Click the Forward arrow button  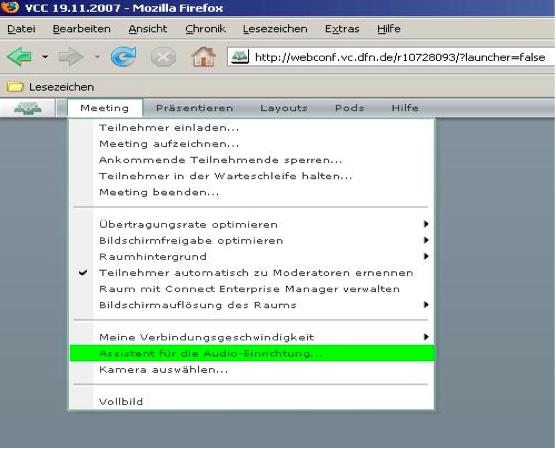[x=71, y=57]
